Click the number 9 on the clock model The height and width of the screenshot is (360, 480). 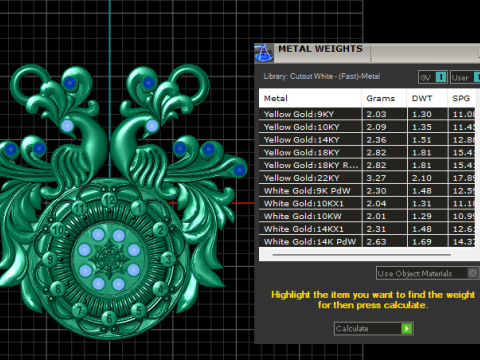pyautogui.click(x=50, y=259)
